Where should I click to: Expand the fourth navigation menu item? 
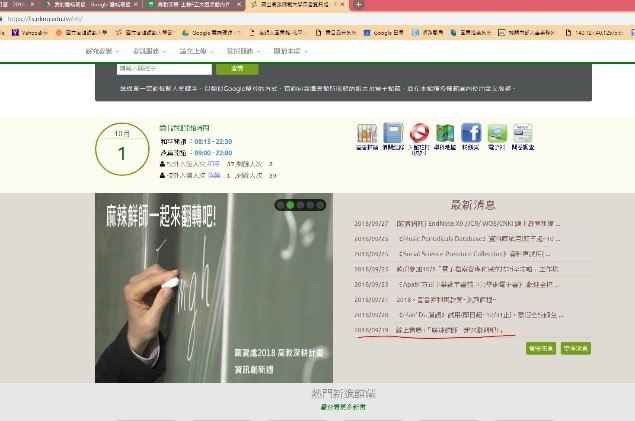(x=243, y=51)
